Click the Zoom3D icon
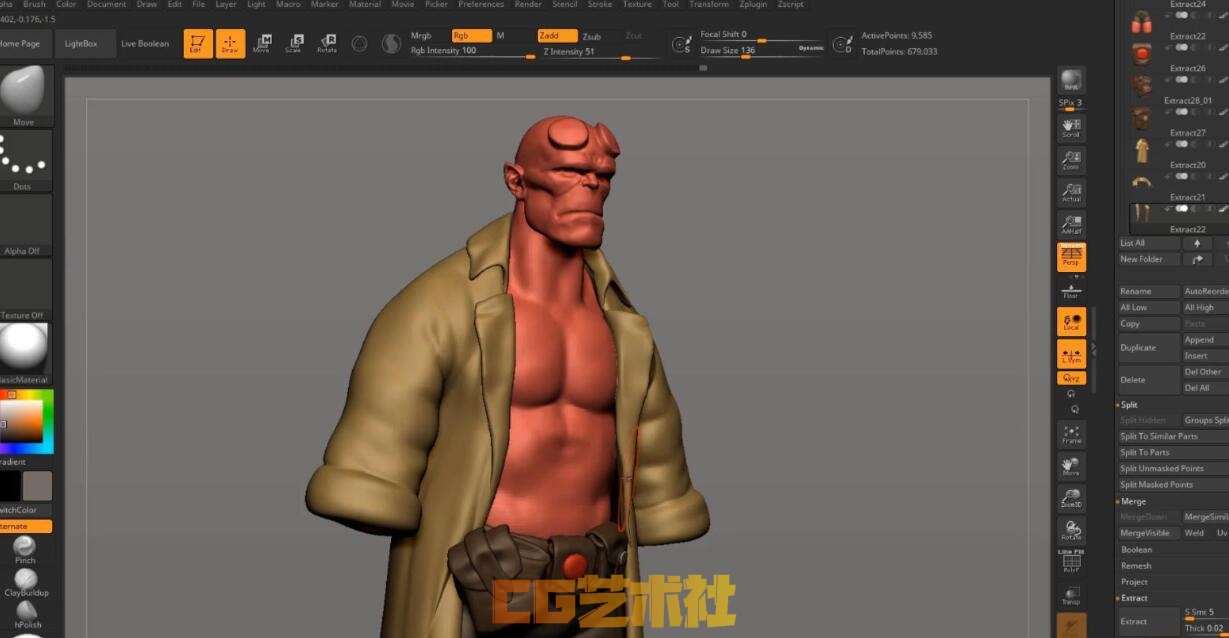This screenshot has height=638, width=1229. 1071,498
